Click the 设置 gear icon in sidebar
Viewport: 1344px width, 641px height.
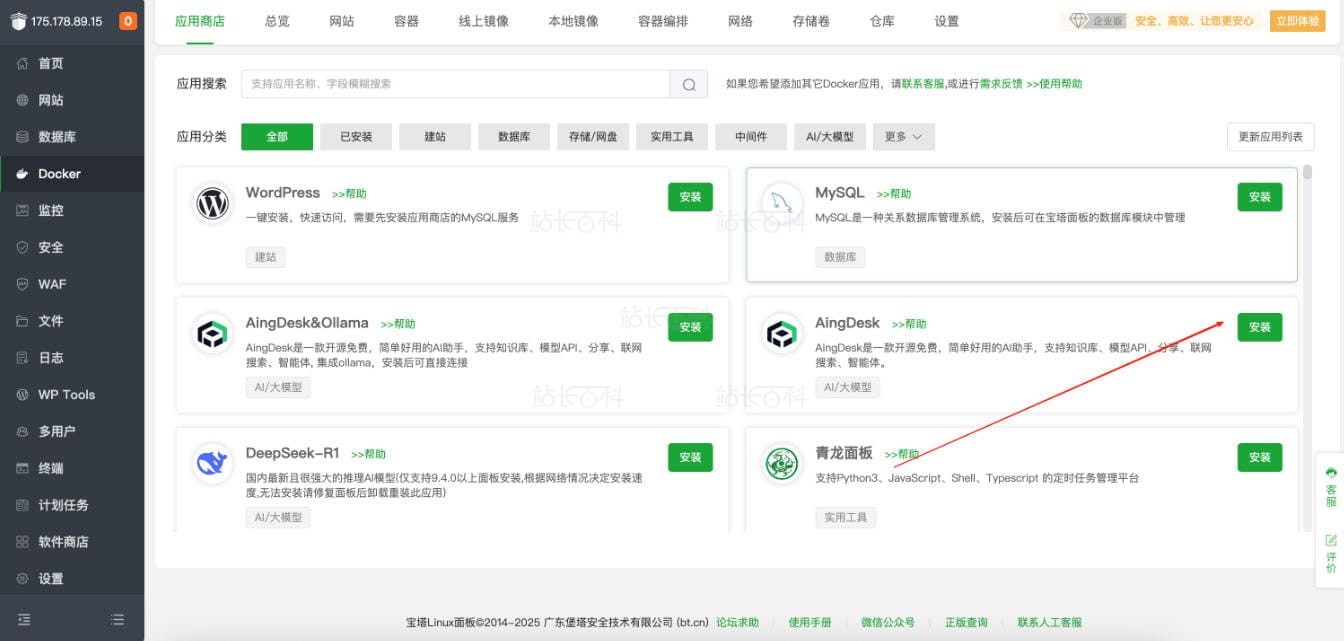(x=23, y=579)
